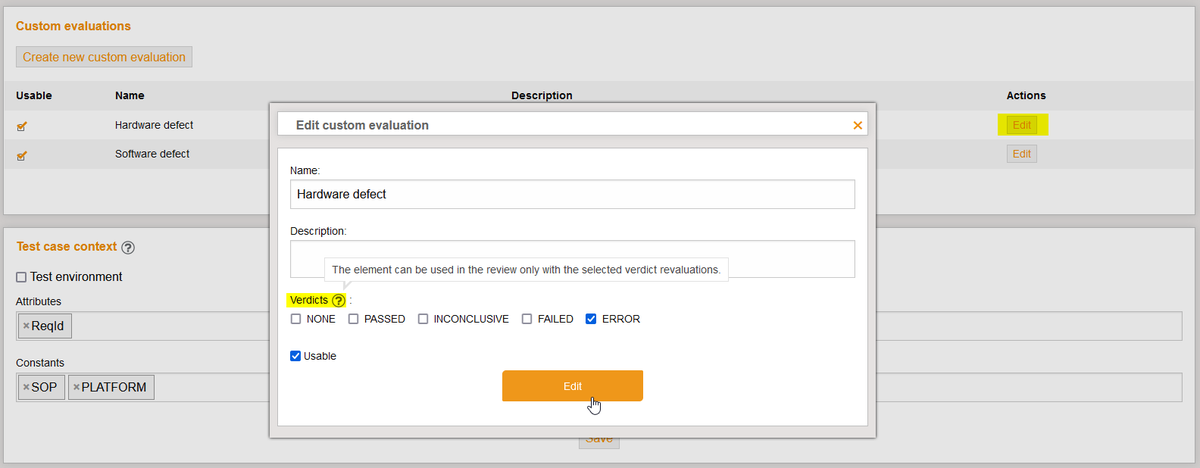
Task: Click the Custom evaluations section heading
Action: click(x=73, y=25)
